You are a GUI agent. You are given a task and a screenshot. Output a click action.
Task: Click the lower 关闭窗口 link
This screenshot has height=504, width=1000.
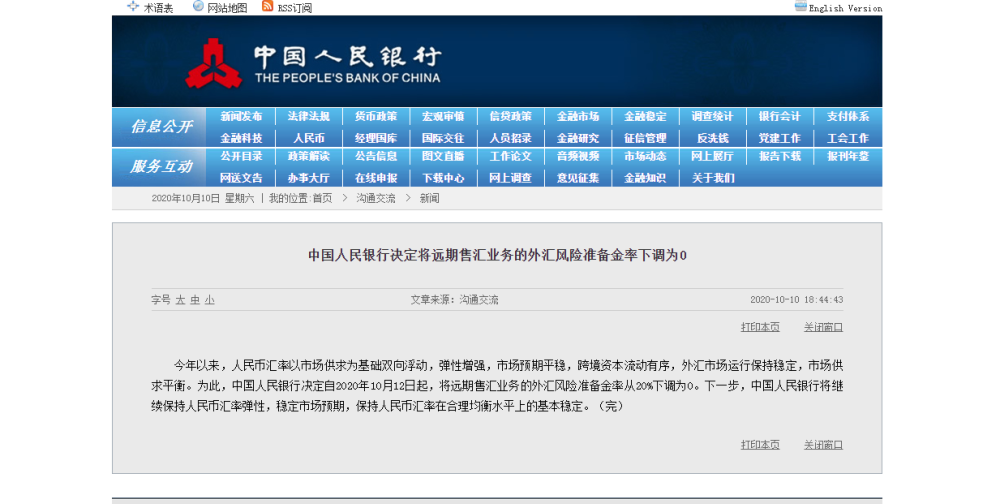(x=823, y=444)
